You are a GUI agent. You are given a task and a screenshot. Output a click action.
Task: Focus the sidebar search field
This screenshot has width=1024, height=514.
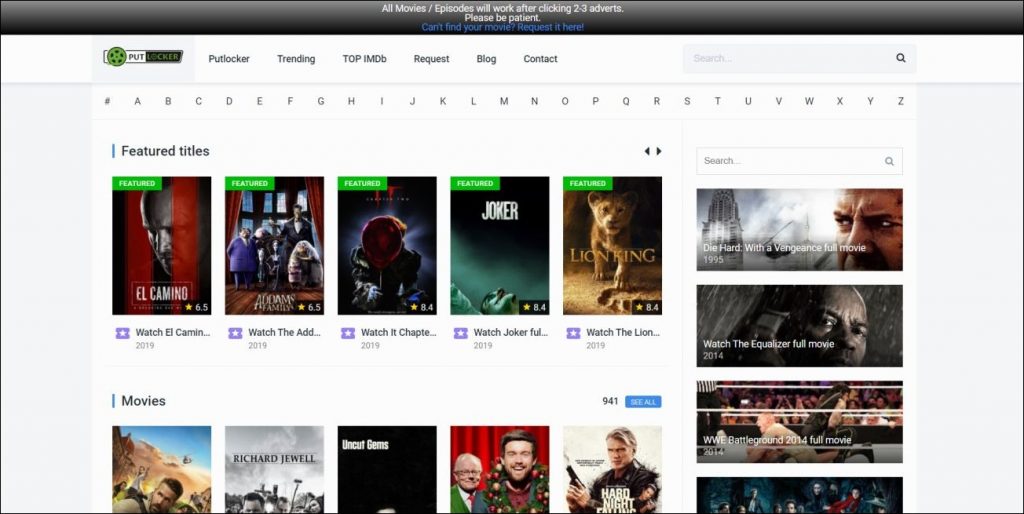799,161
